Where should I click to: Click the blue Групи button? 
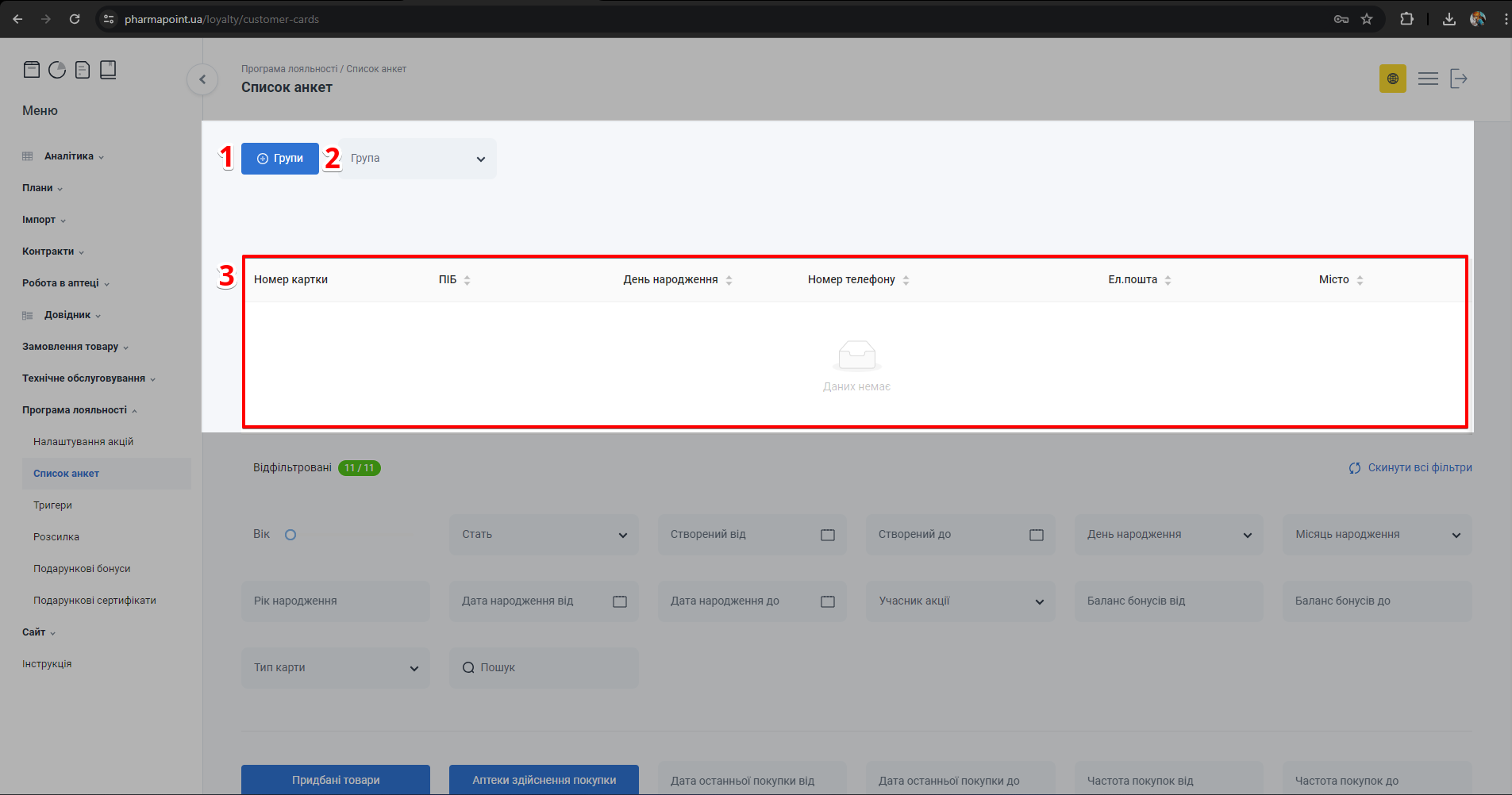pos(280,159)
